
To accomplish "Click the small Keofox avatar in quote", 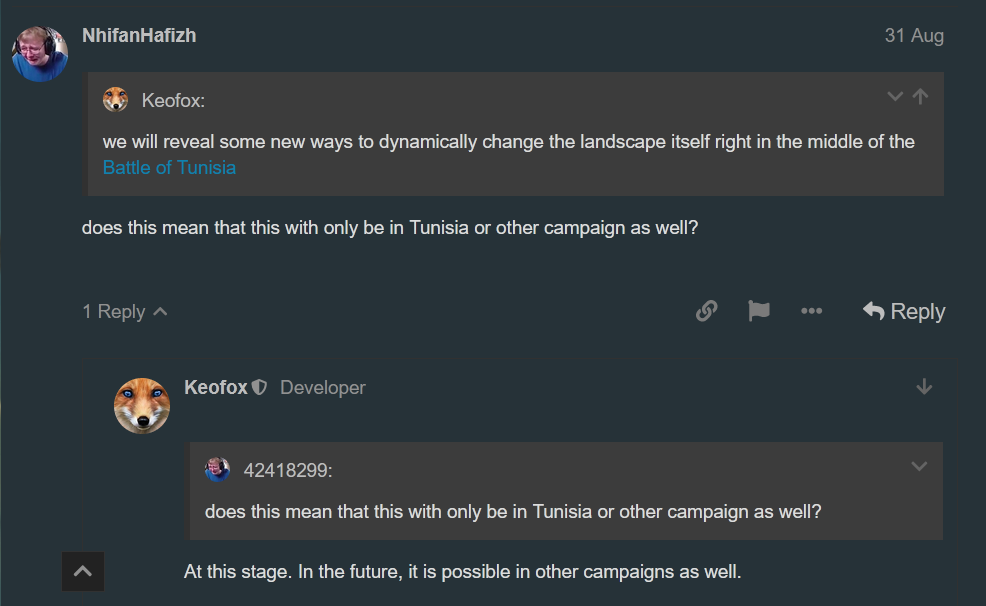I will (x=116, y=100).
